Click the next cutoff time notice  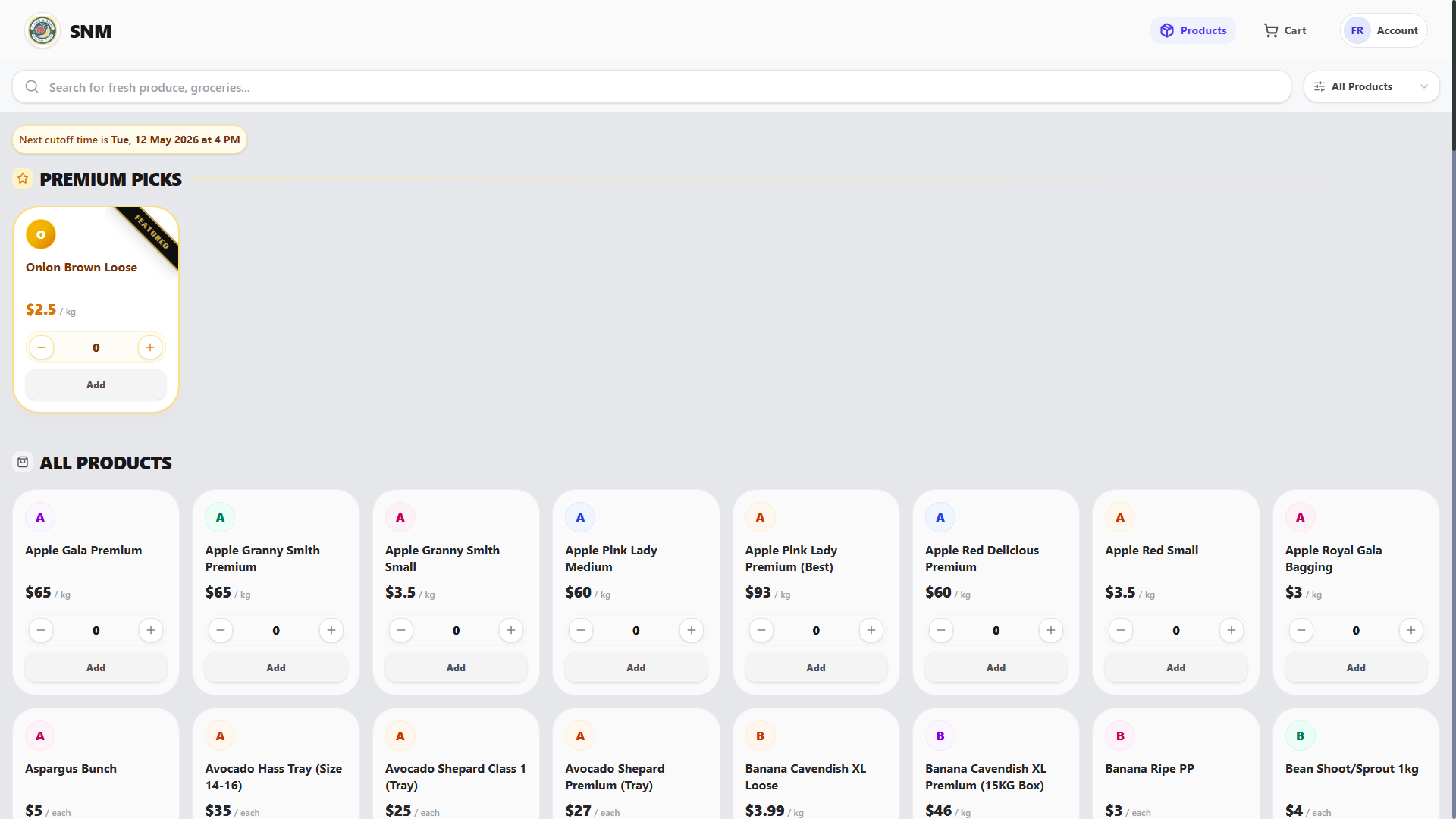pyautogui.click(x=130, y=140)
